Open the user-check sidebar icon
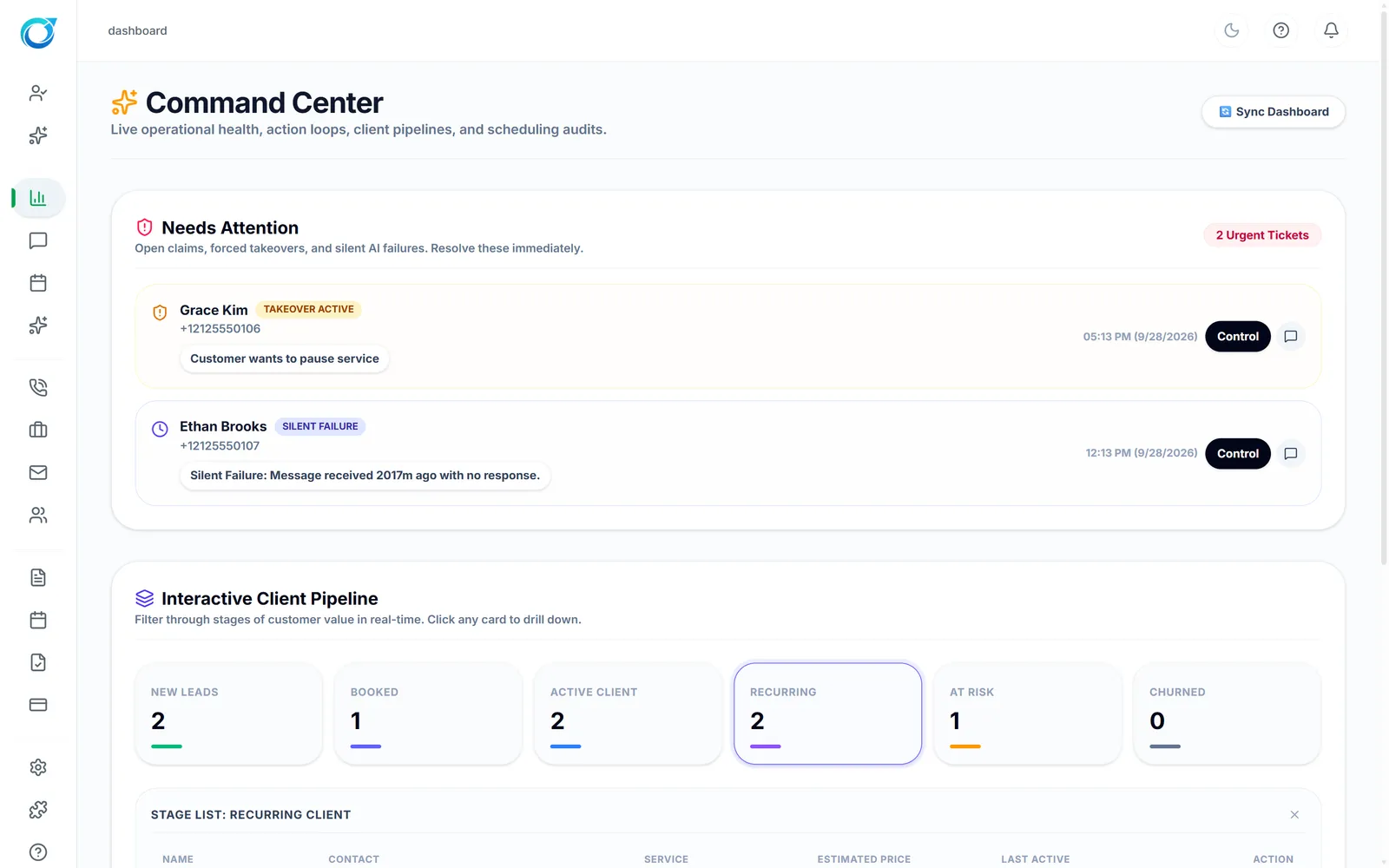The width and height of the screenshot is (1389, 868). tap(38, 93)
